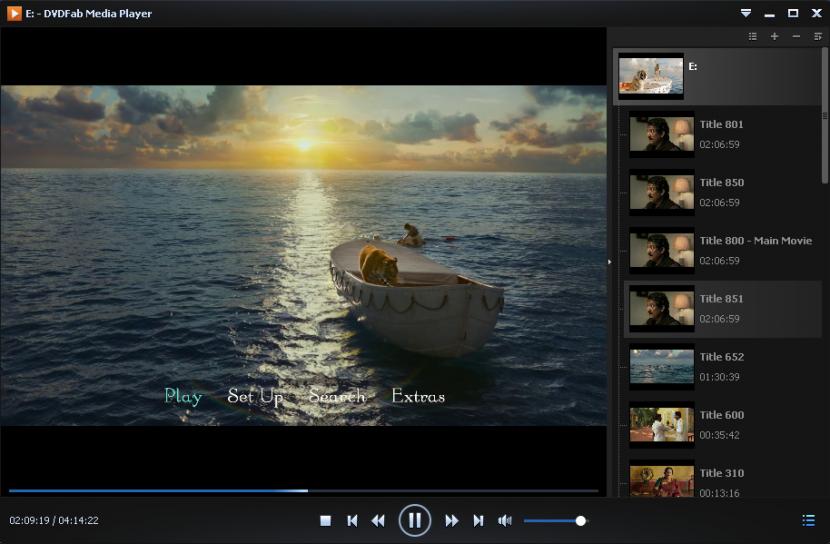The width and height of the screenshot is (830, 544).
Task: Click the 00:35:42 duration of Title 600
Action: point(719,435)
